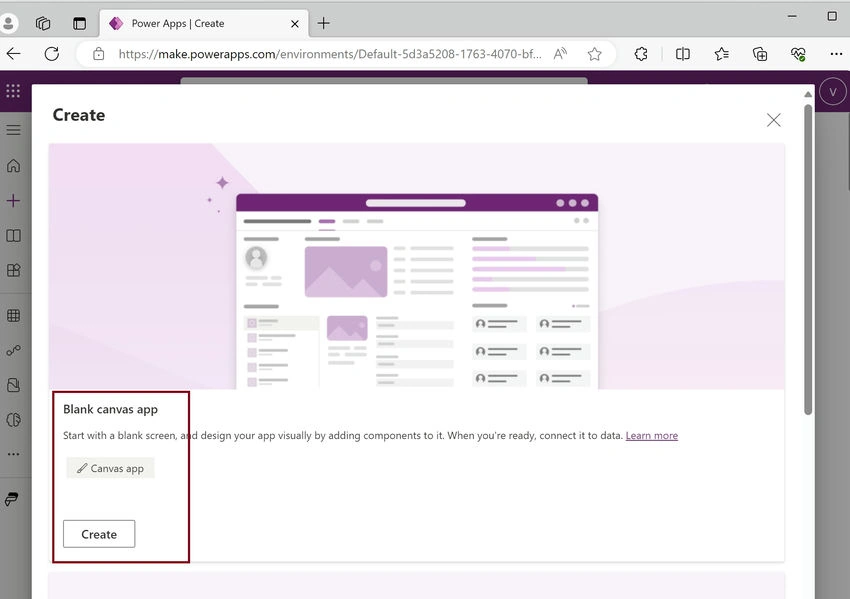Click the tab actions menu icon
The height and width of the screenshot is (599, 850).
[x=80, y=23]
